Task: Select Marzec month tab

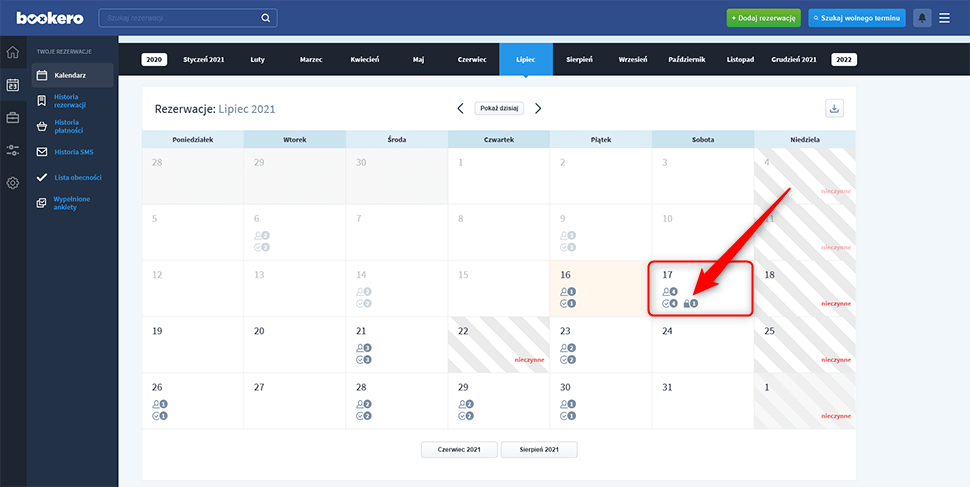Action: click(x=311, y=60)
